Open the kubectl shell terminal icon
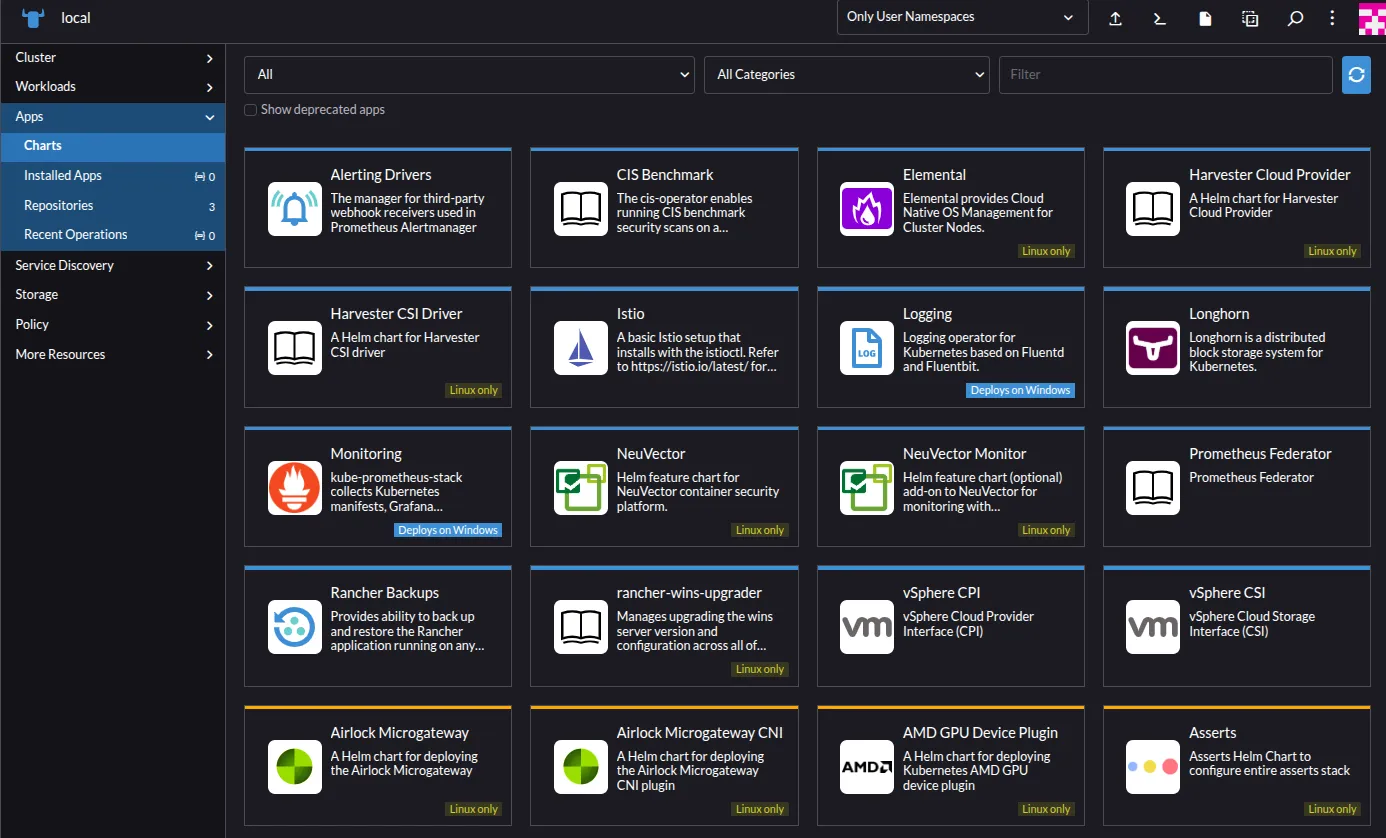Screen dimensions: 1386x838 point(1160,18)
